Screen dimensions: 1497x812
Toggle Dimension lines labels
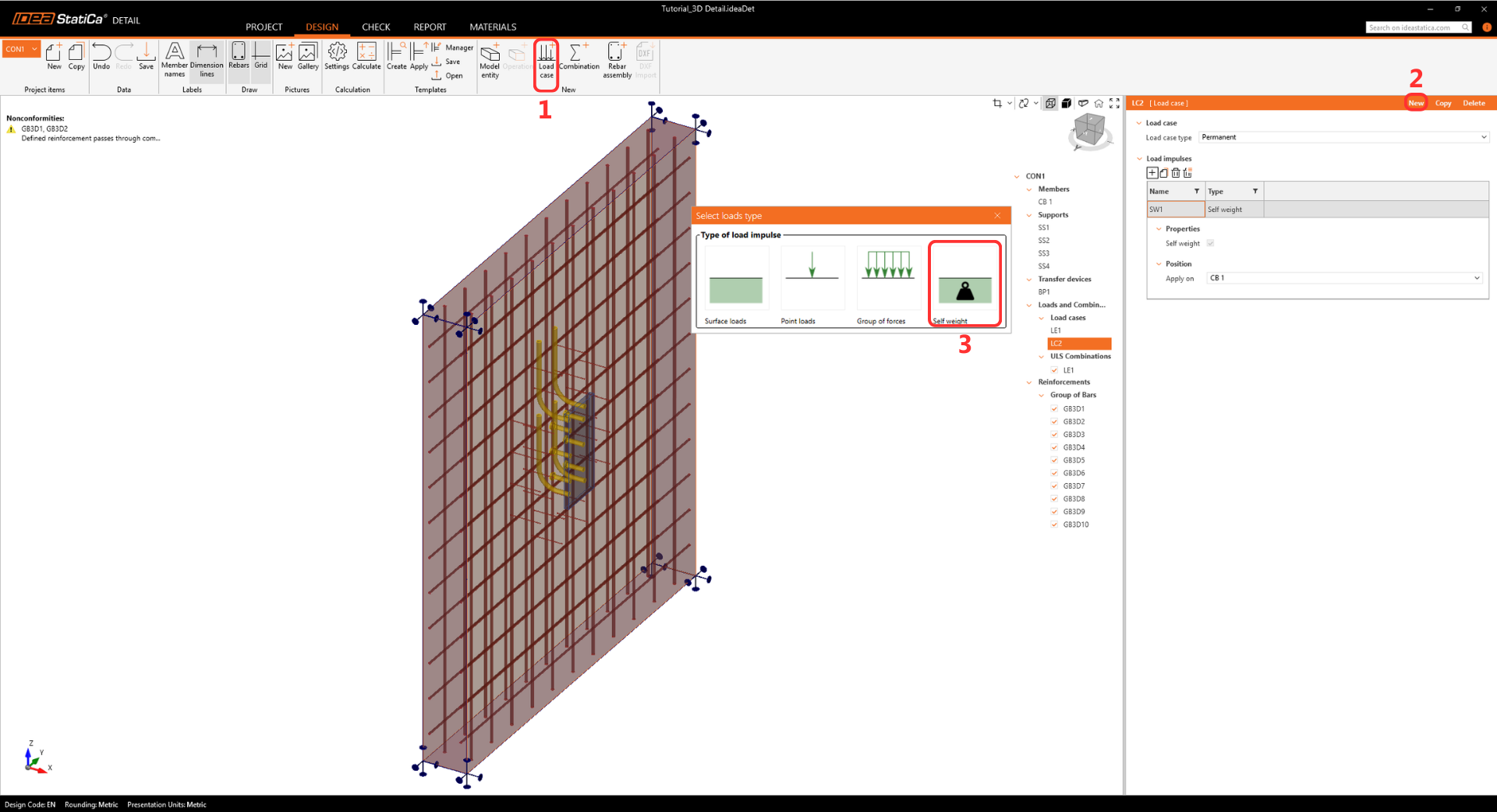tap(207, 59)
